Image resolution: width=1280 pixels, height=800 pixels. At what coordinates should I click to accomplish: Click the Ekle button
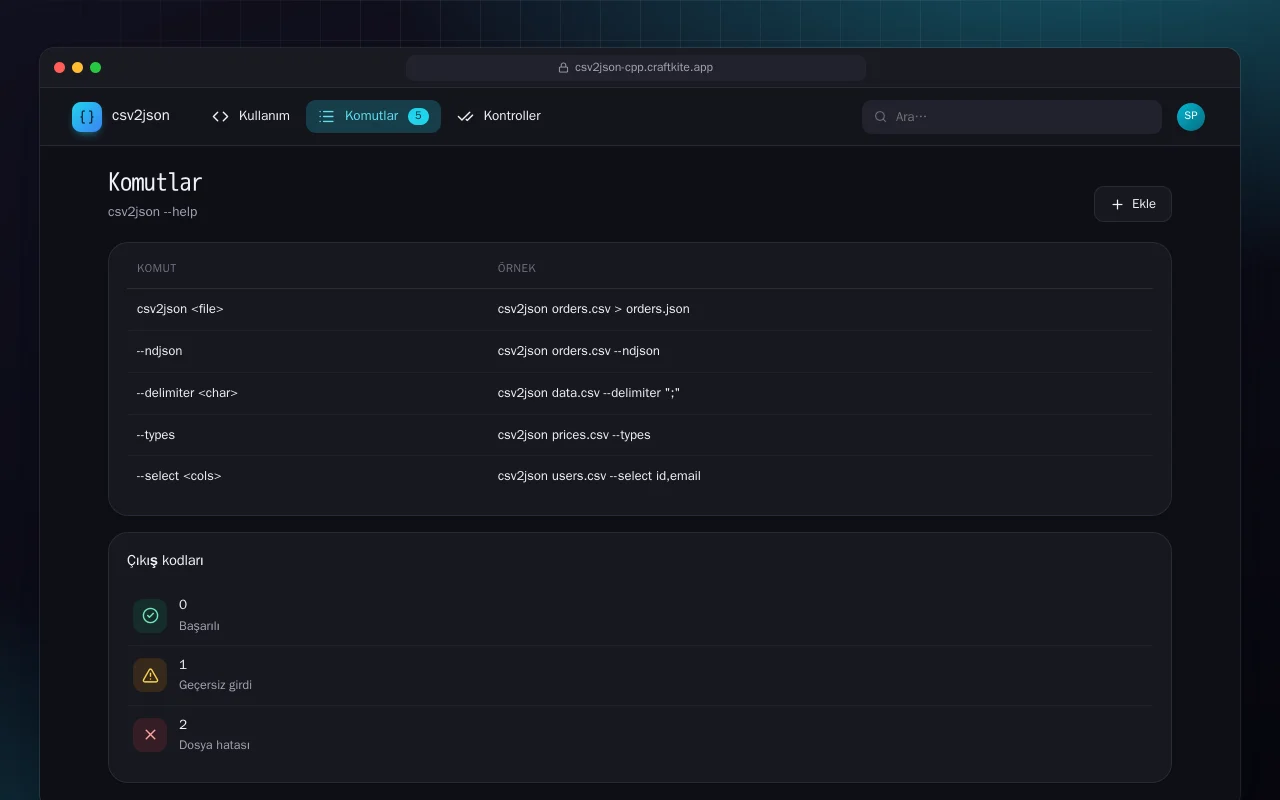[1132, 204]
